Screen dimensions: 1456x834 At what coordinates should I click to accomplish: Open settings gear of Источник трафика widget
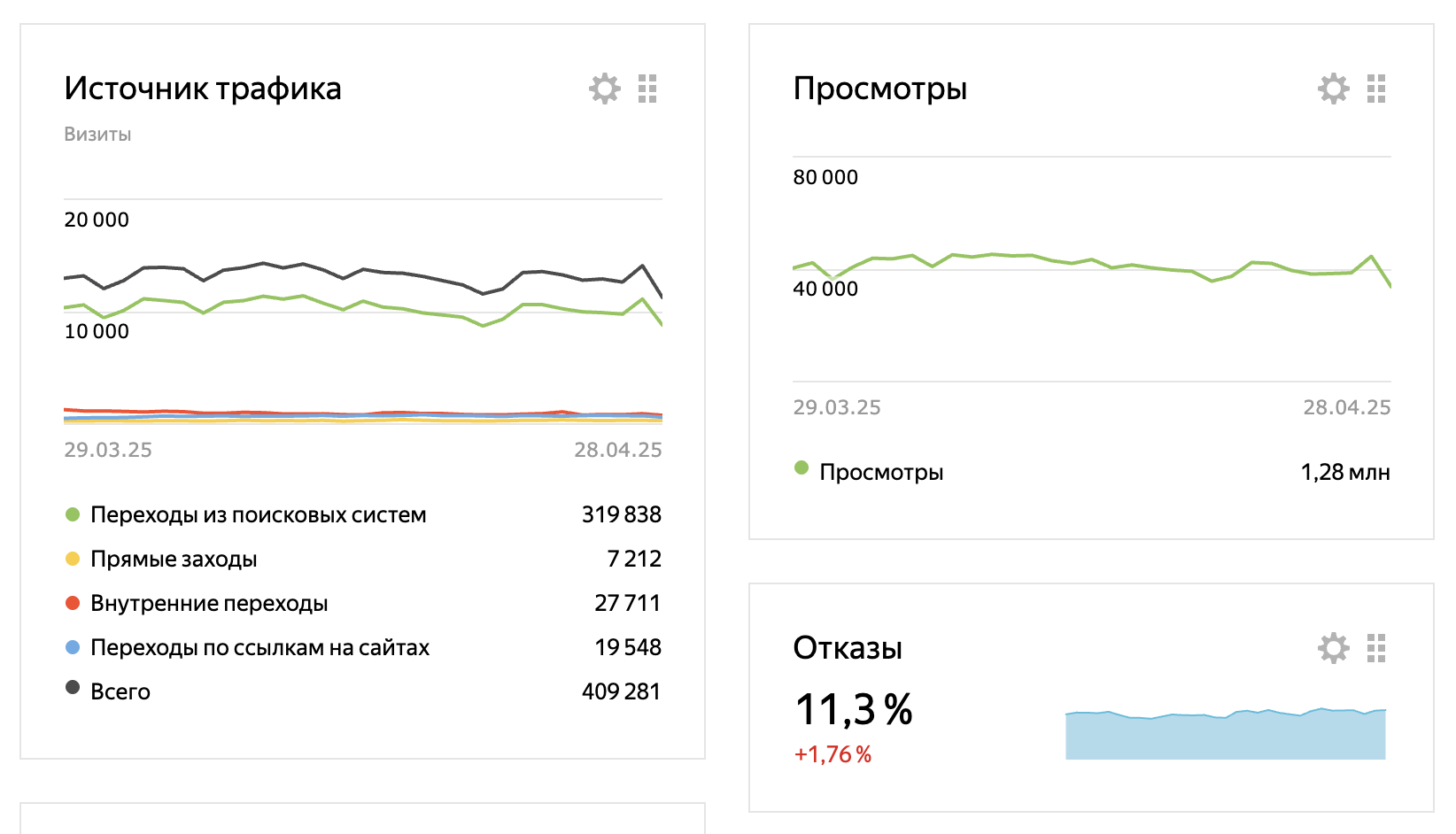click(605, 89)
